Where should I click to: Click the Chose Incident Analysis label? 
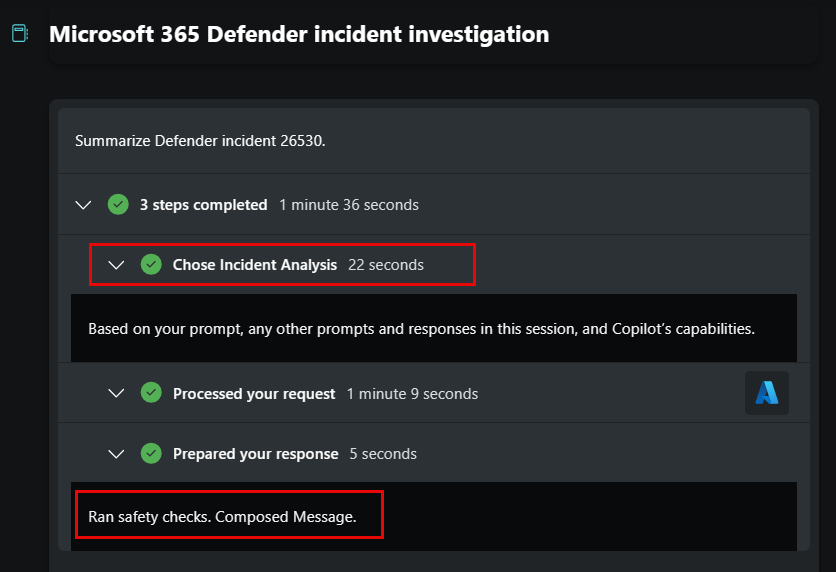pyautogui.click(x=255, y=265)
